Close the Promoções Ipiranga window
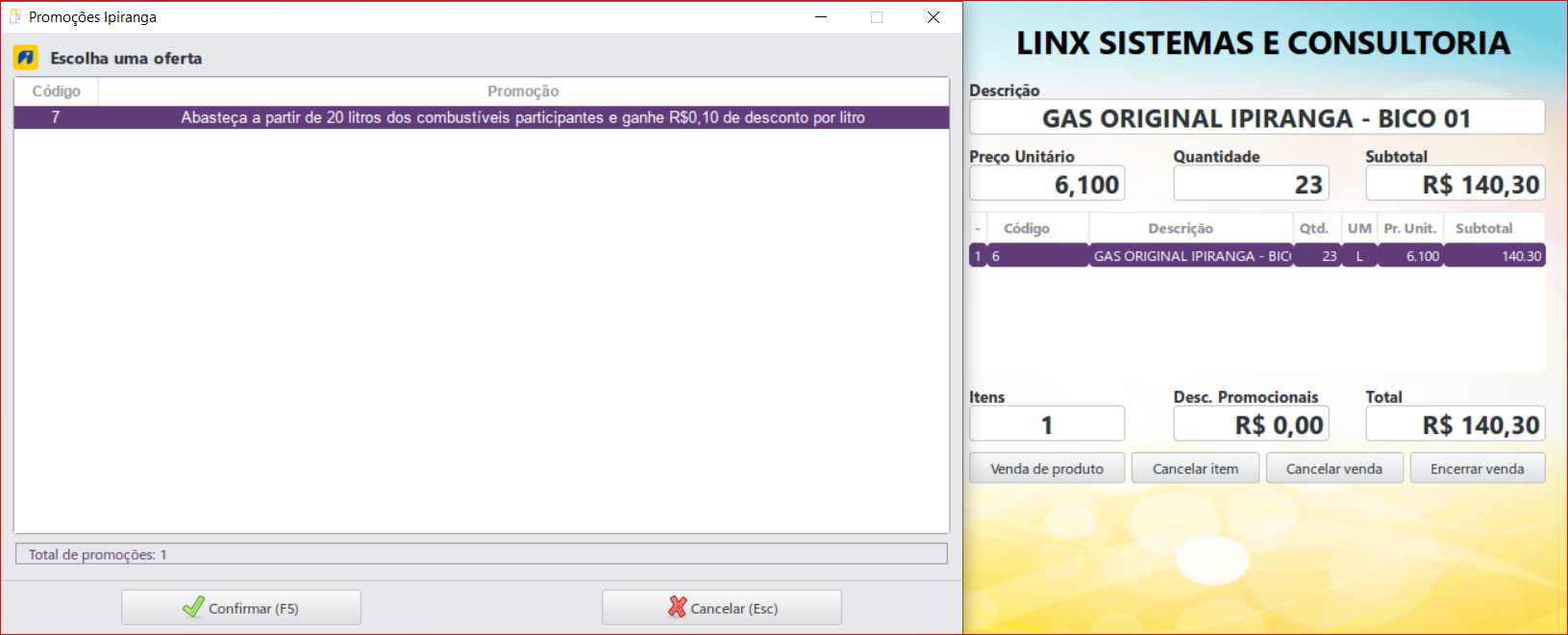 pyautogui.click(x=933, y=17)
